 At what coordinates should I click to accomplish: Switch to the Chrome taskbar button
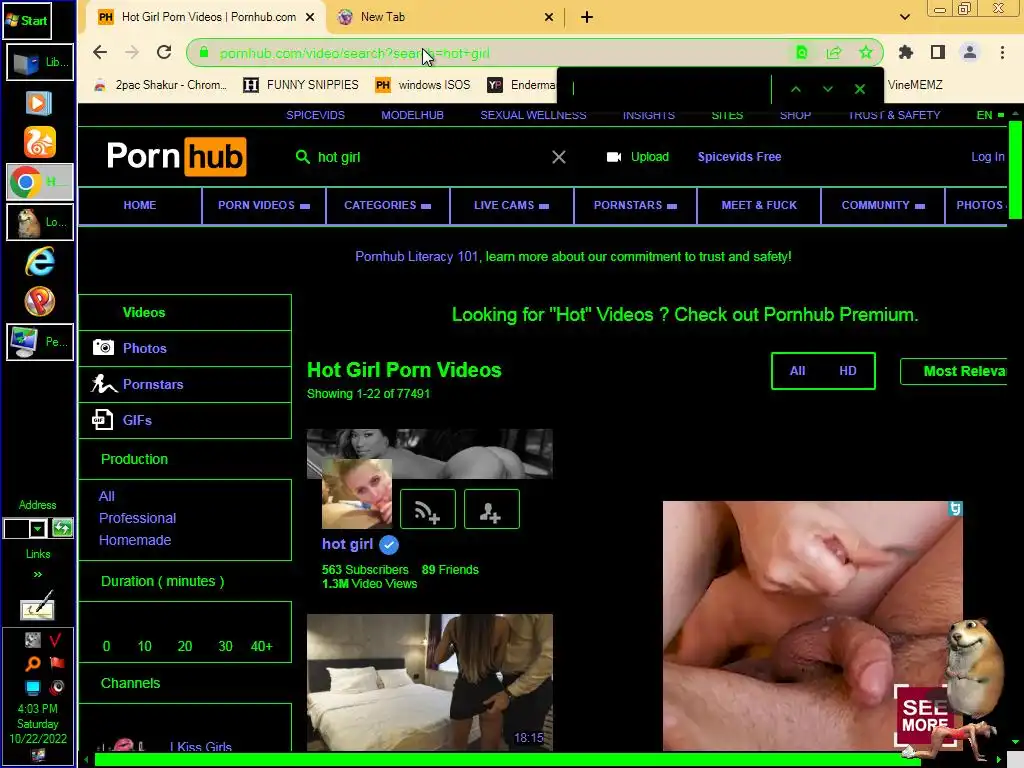[40, 182]
